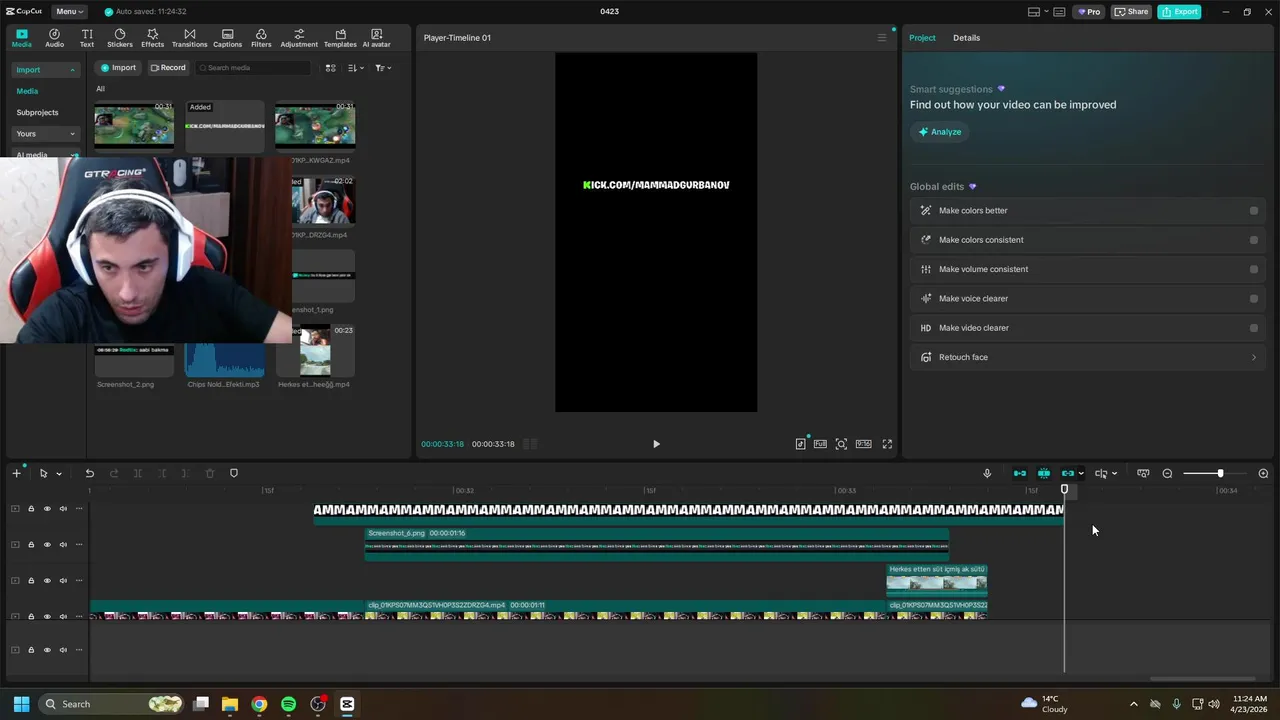Viewport: 1280px width, 720px height.
Task: Open the Audio library tab
Action: pos(54,38)
